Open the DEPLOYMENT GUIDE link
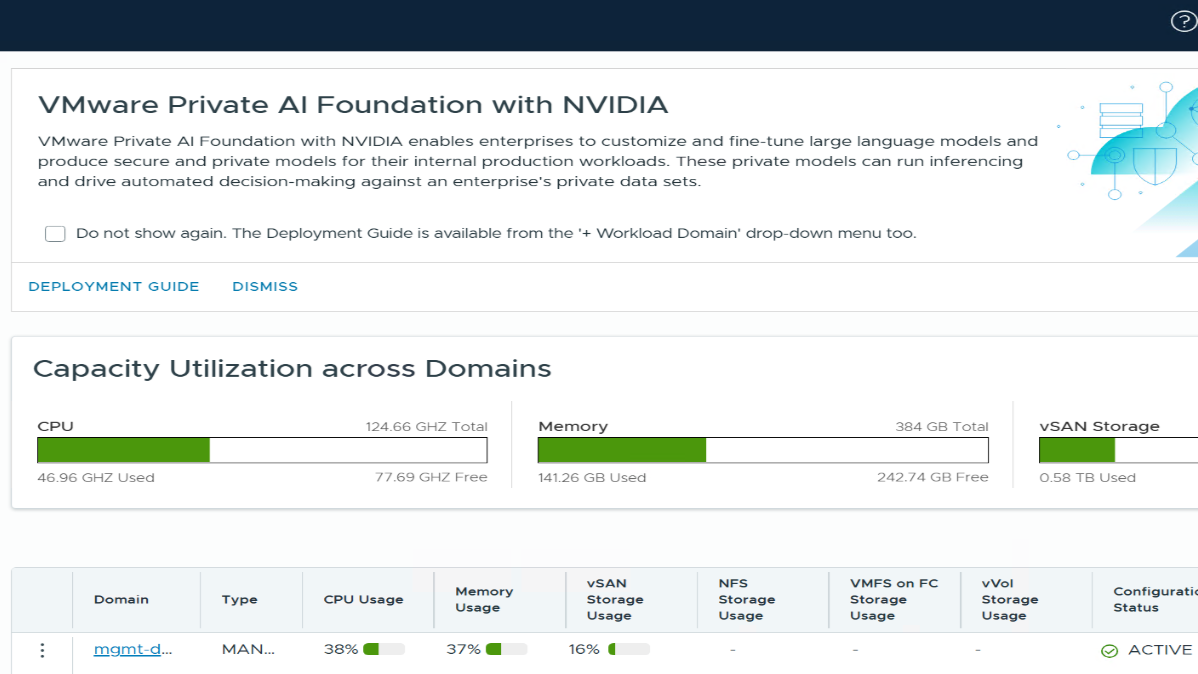The image size is (1198, 674). [114, 286]
